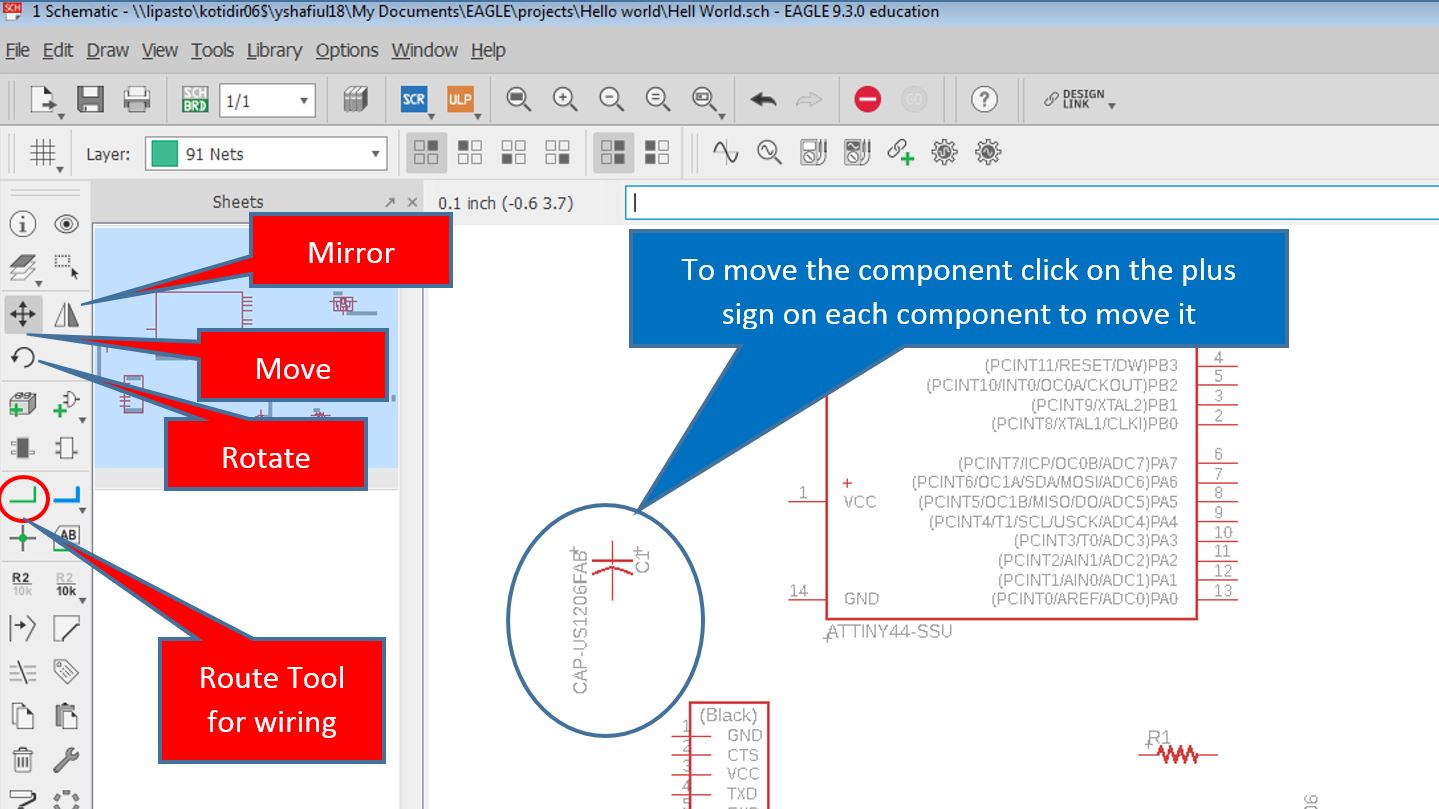The height and width of the screenshot is (809, 1439).
Task: Select the Miter tool
Action: tap(66, 628)
